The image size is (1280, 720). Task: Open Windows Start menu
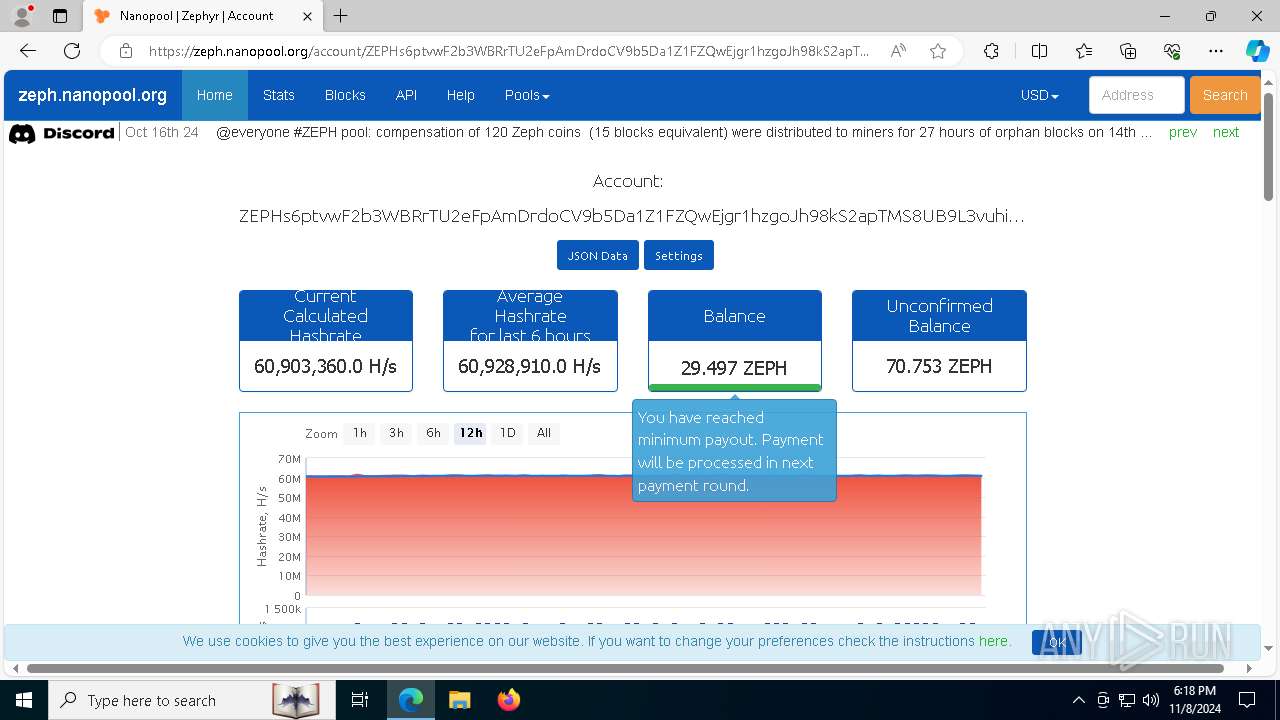coord(23,700)
